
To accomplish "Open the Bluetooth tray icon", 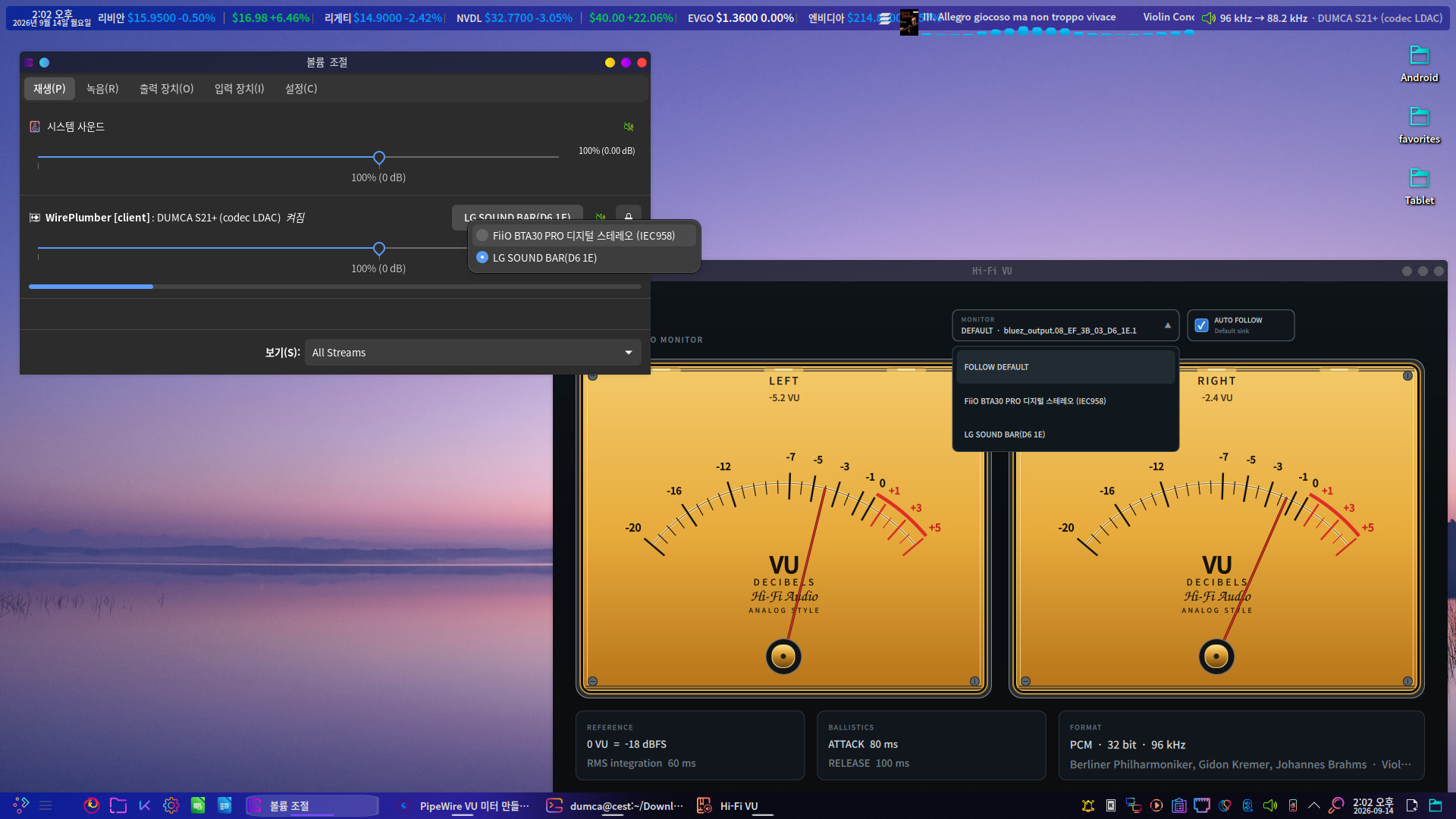I will [x=1247, y=805].
